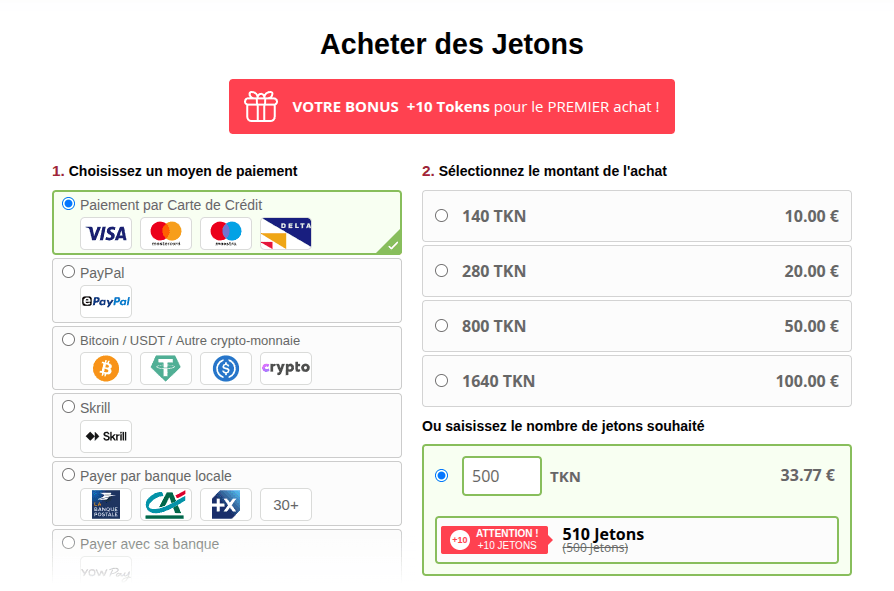Click the Mastercard icon

tap(165, 233)
